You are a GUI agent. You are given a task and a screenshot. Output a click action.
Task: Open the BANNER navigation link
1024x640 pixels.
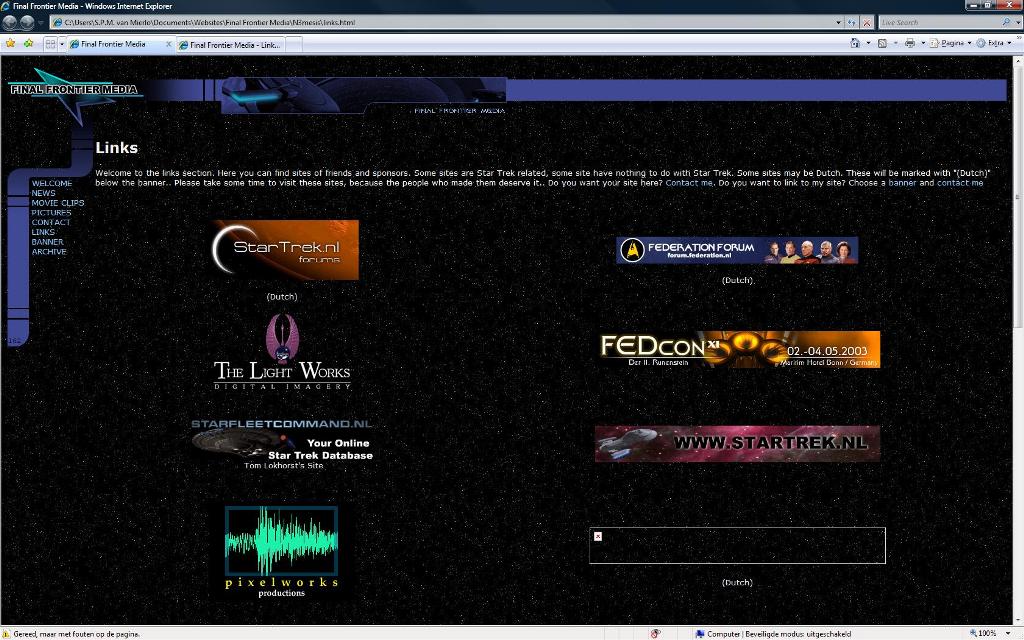pos(48,242)
